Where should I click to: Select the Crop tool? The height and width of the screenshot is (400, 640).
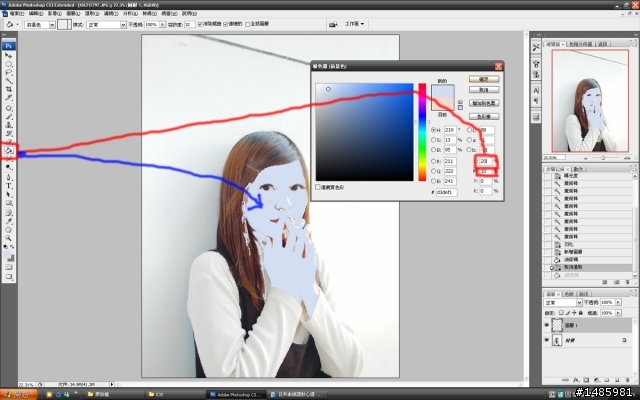(8, 89)
